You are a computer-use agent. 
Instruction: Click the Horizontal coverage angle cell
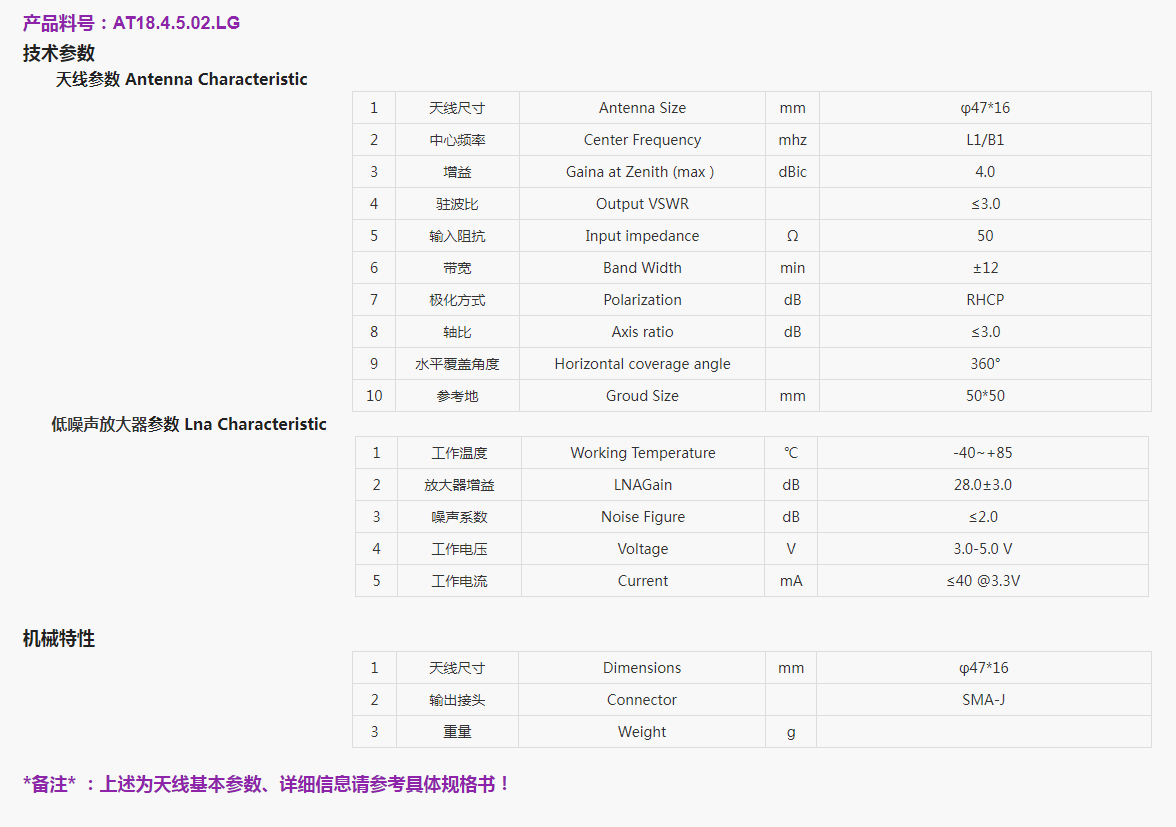click(642, 364)
